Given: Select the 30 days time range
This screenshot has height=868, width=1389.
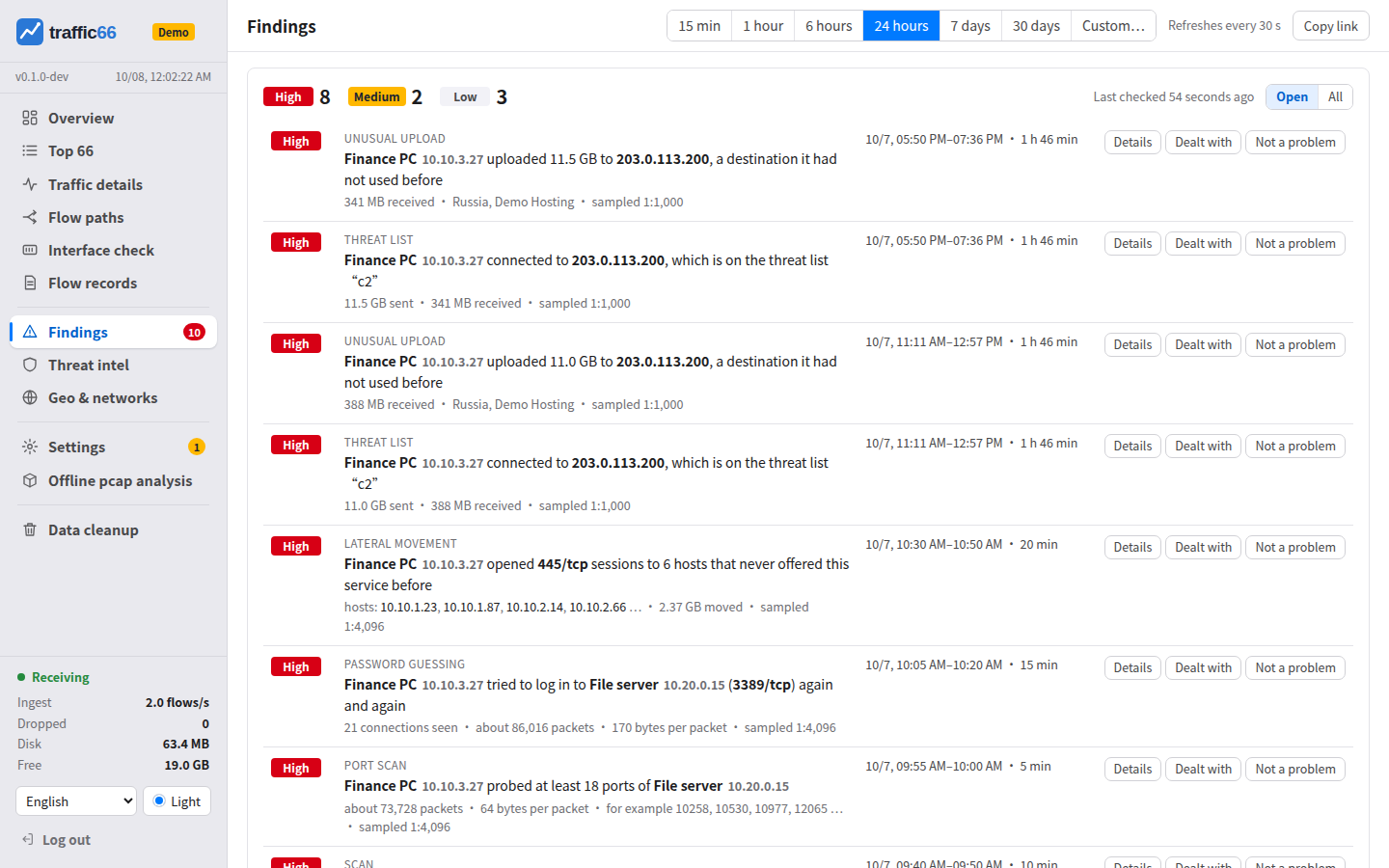Looking at the screenshot, I should coord(1036,26).
